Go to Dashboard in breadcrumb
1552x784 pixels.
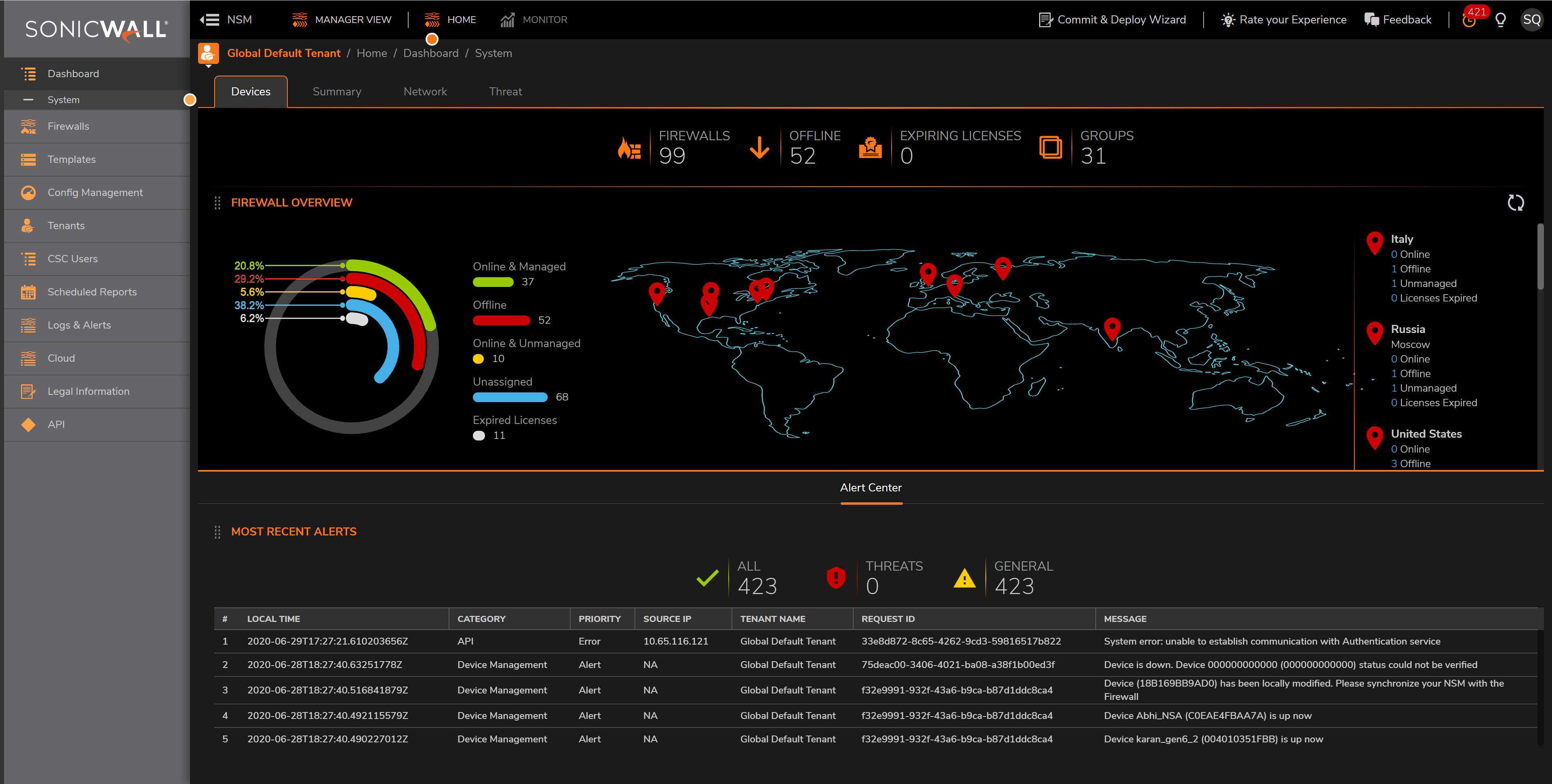click(431, 54)
